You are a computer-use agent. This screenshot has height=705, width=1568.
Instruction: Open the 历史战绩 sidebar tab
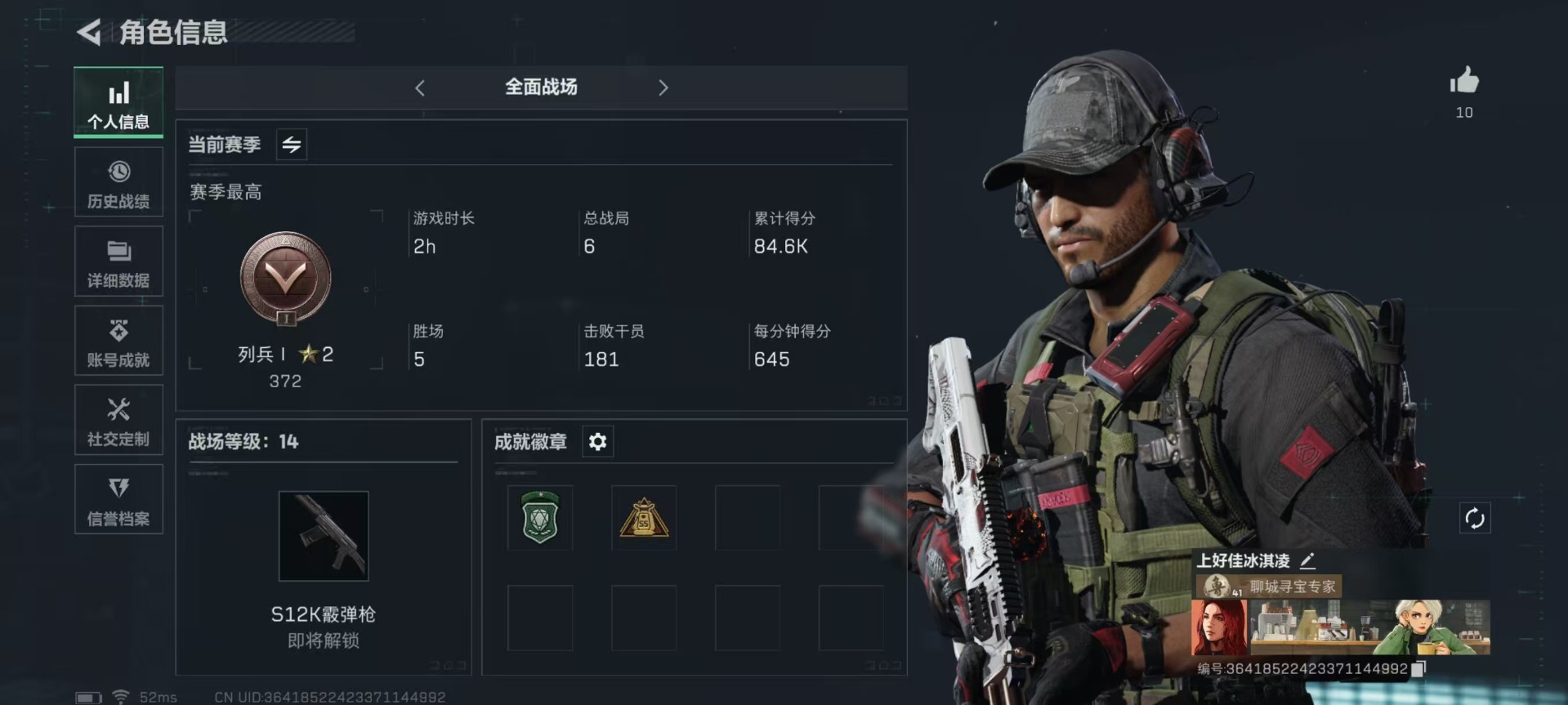(x=118, y=183)
